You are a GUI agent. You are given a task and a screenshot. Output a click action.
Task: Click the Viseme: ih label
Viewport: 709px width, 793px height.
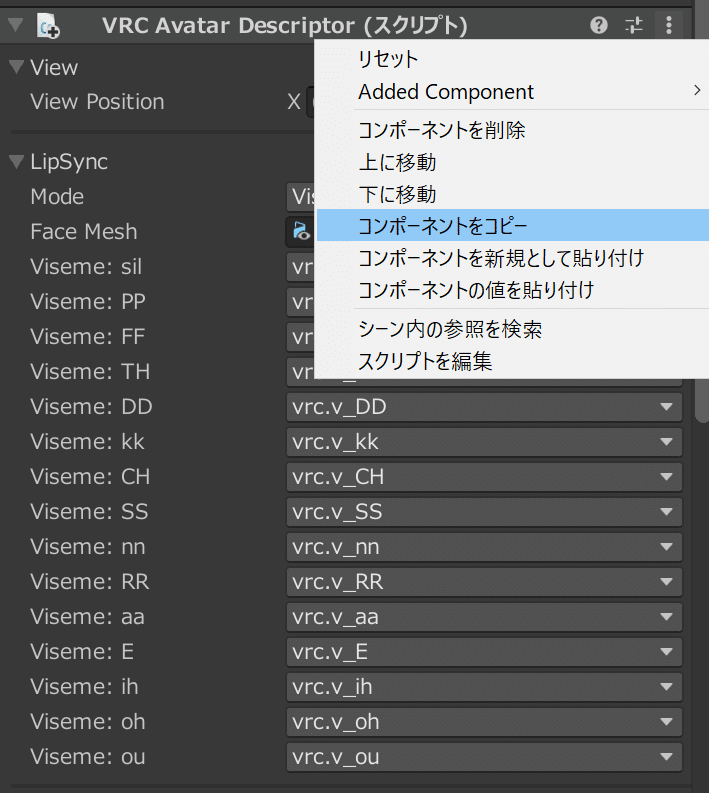[84, 686]
